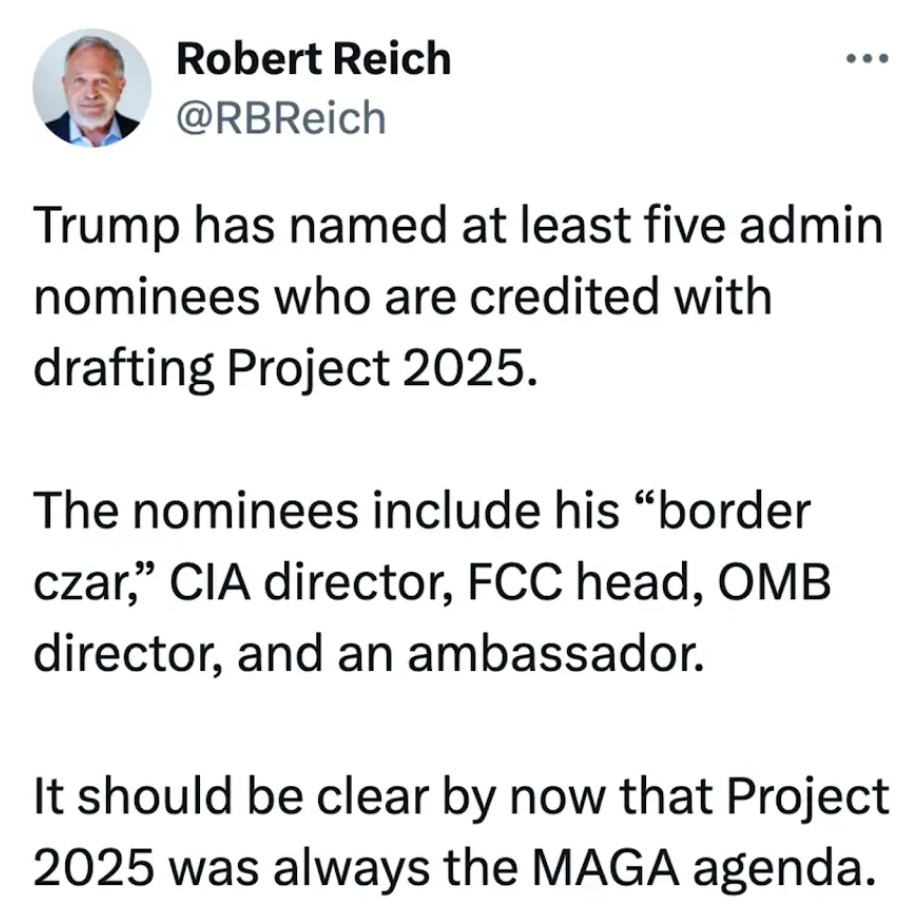
Task: Click "It should be clear" sentence start
Action: click(231, 796)
